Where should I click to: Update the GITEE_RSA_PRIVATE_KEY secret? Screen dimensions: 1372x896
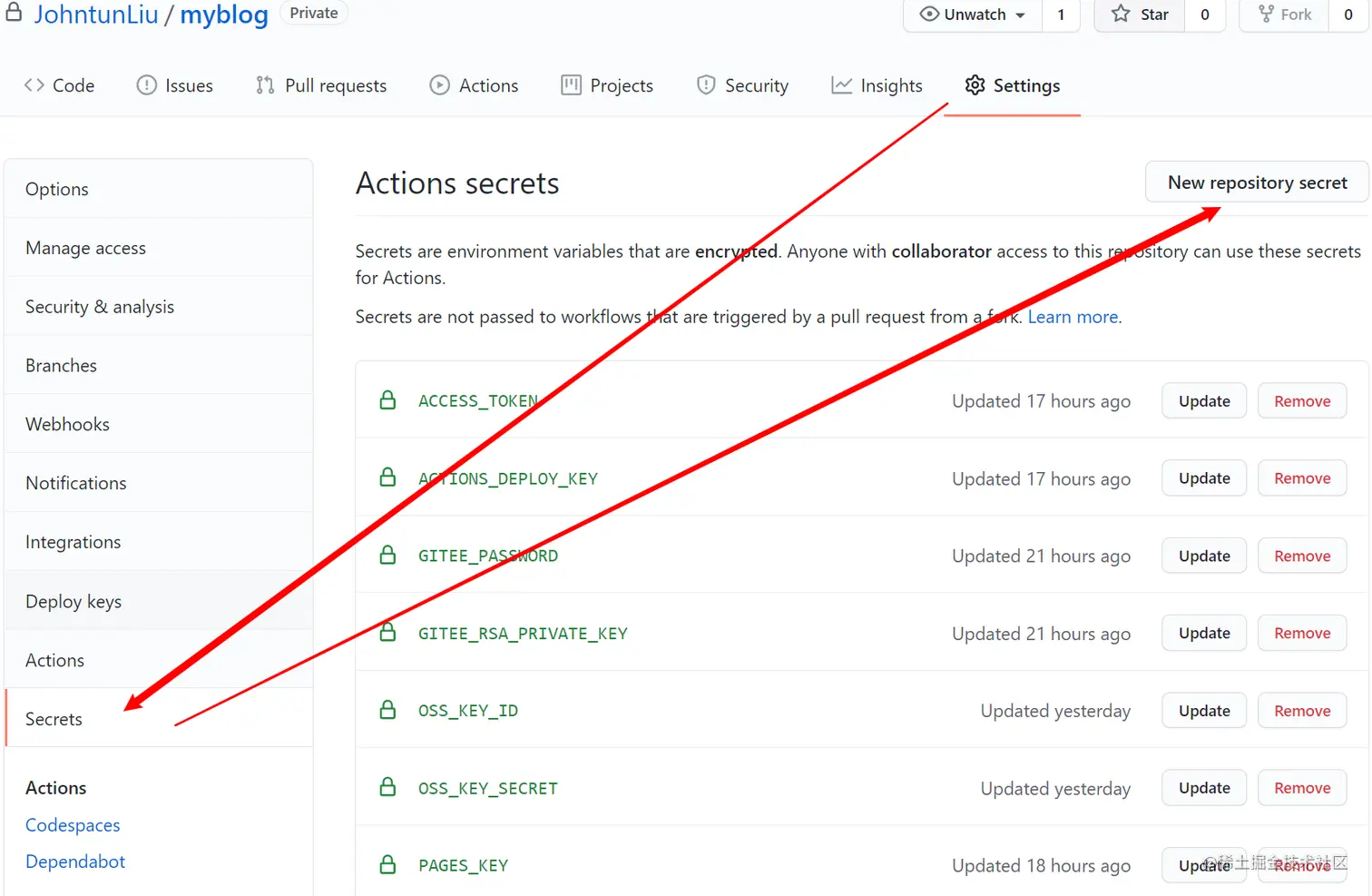pyautogui.click(x=1204, y=633)
